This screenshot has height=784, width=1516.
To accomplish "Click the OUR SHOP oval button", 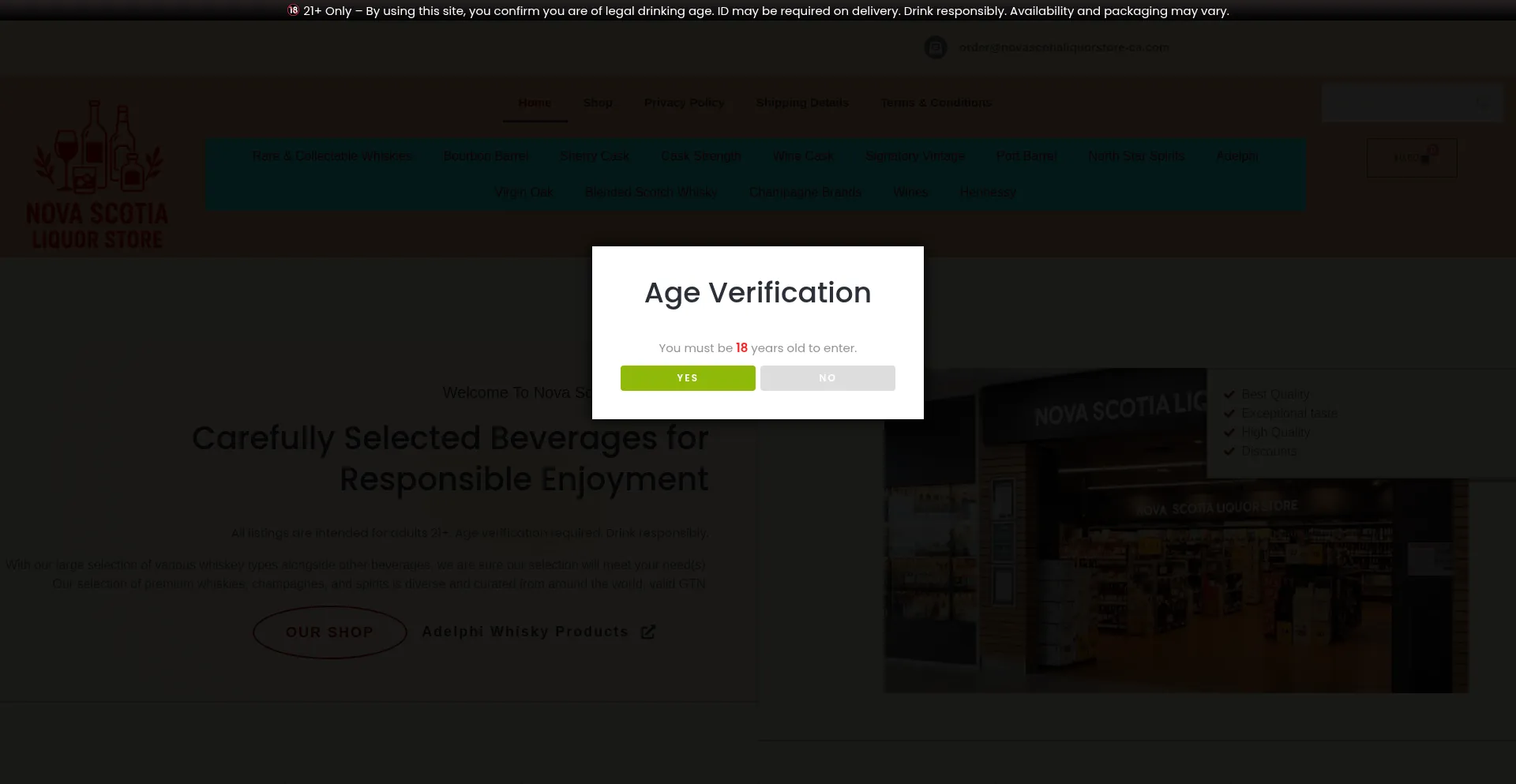I will [x=329, y=632].
